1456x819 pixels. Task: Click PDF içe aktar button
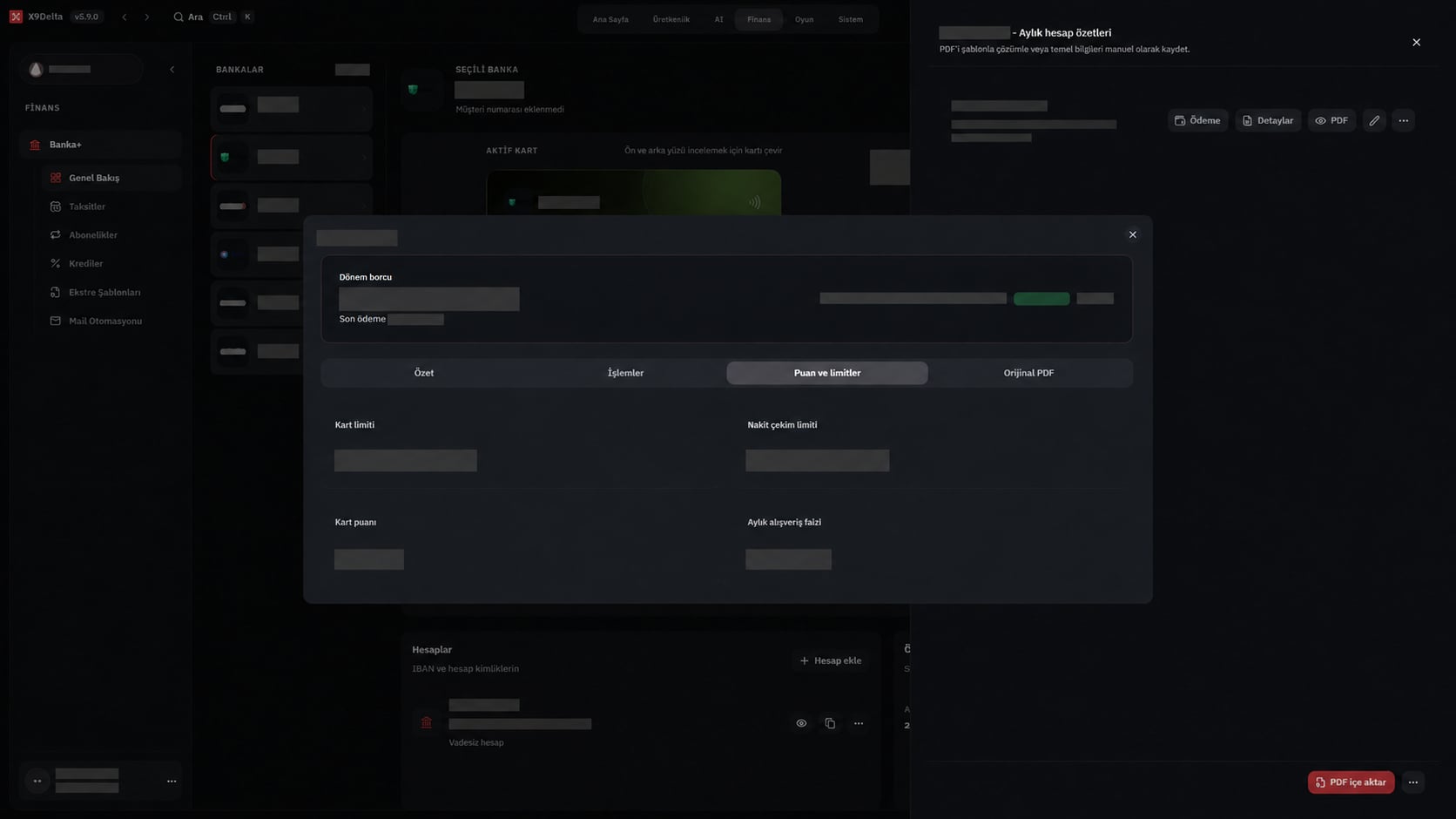1351,782
